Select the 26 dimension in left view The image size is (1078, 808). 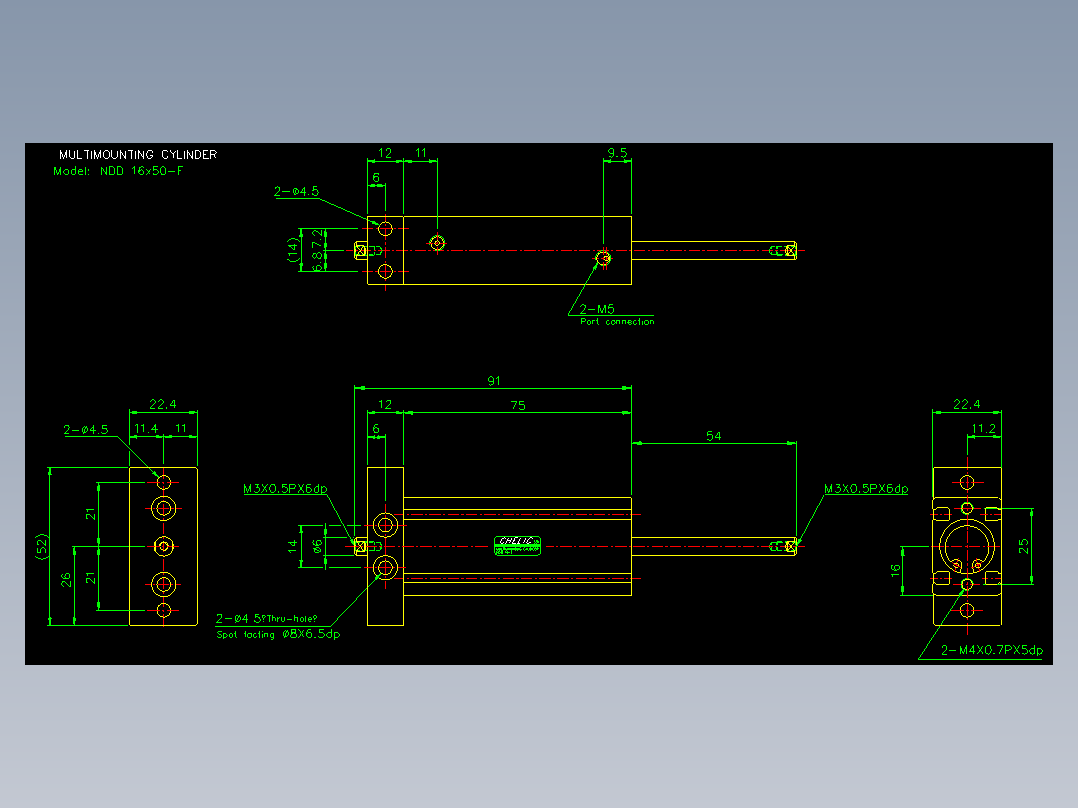click(66, 580)
